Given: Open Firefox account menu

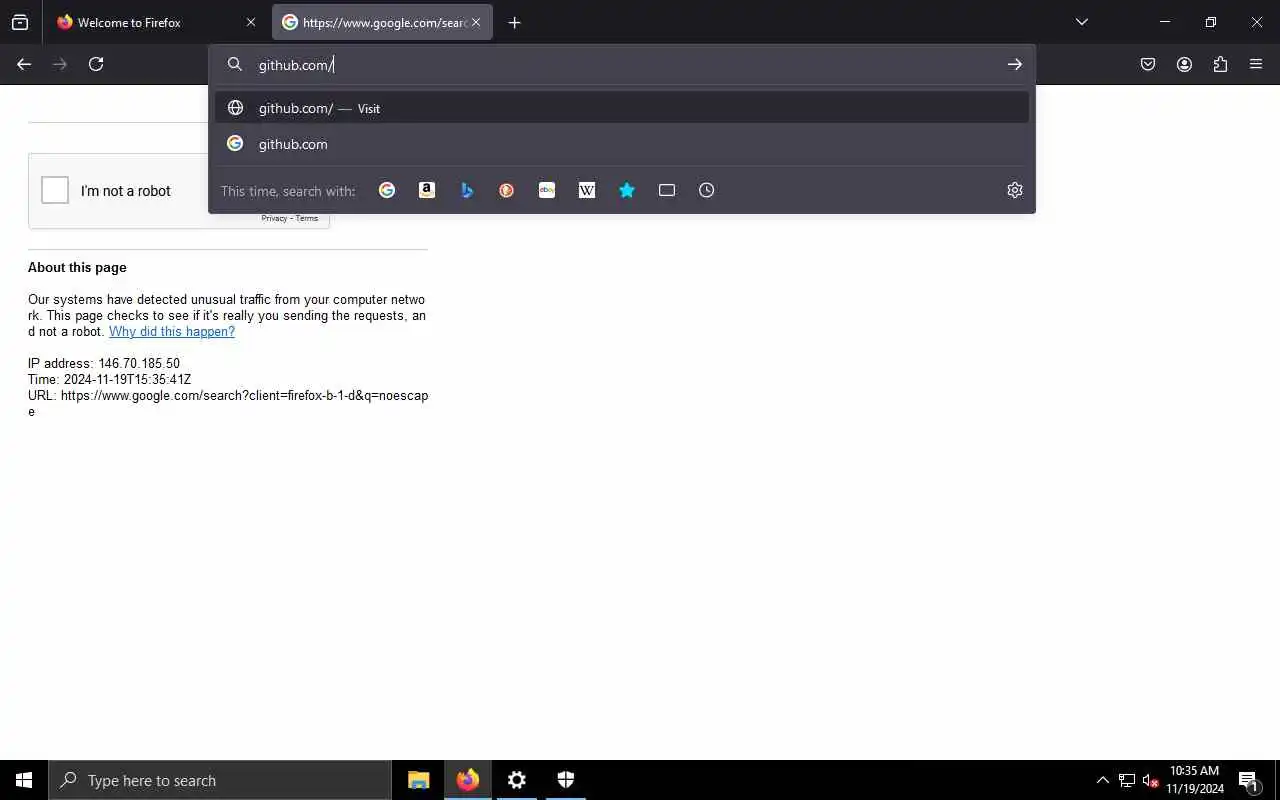Looking at the screenshot, I should 1184,64.
